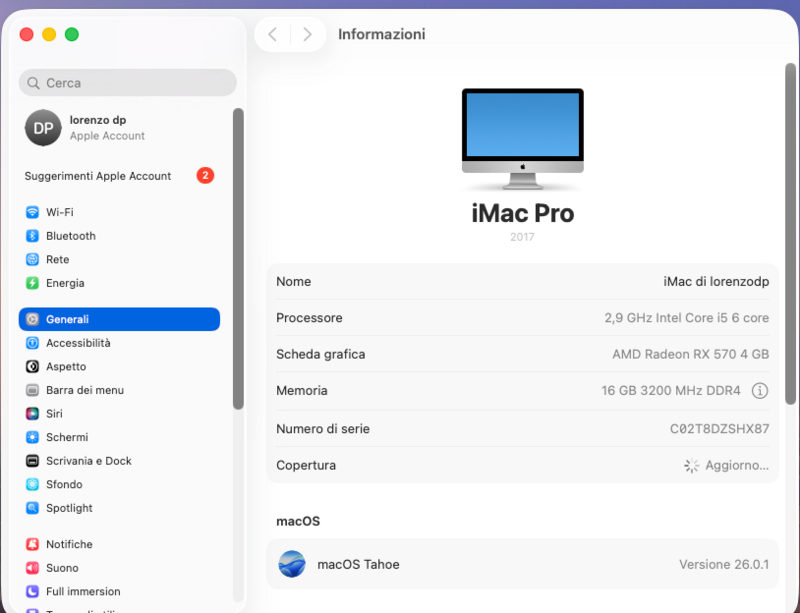Image resolution: width=800 pixels, height=613 pixels.
Task: Select the Bluetooth icon in sidebar
Action: pos(32,236)
